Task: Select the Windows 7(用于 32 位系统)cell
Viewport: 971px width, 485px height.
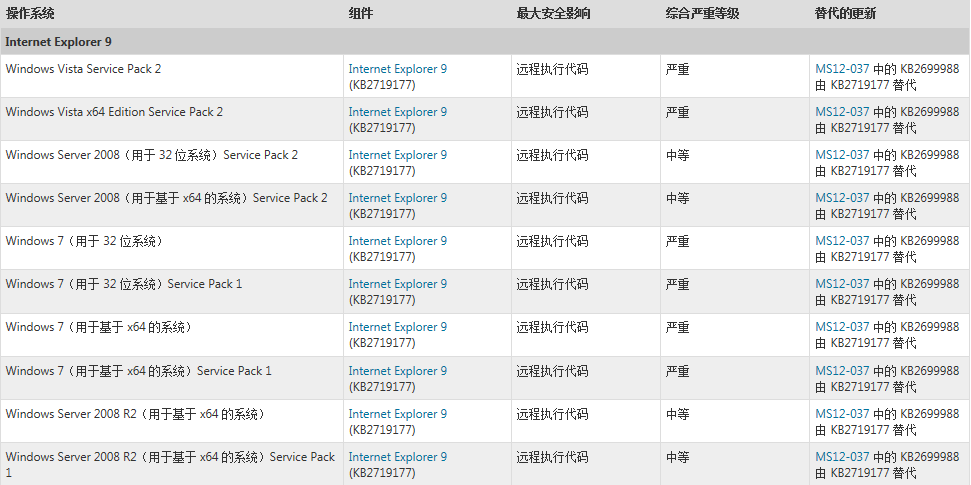Action: coord(172,248)
